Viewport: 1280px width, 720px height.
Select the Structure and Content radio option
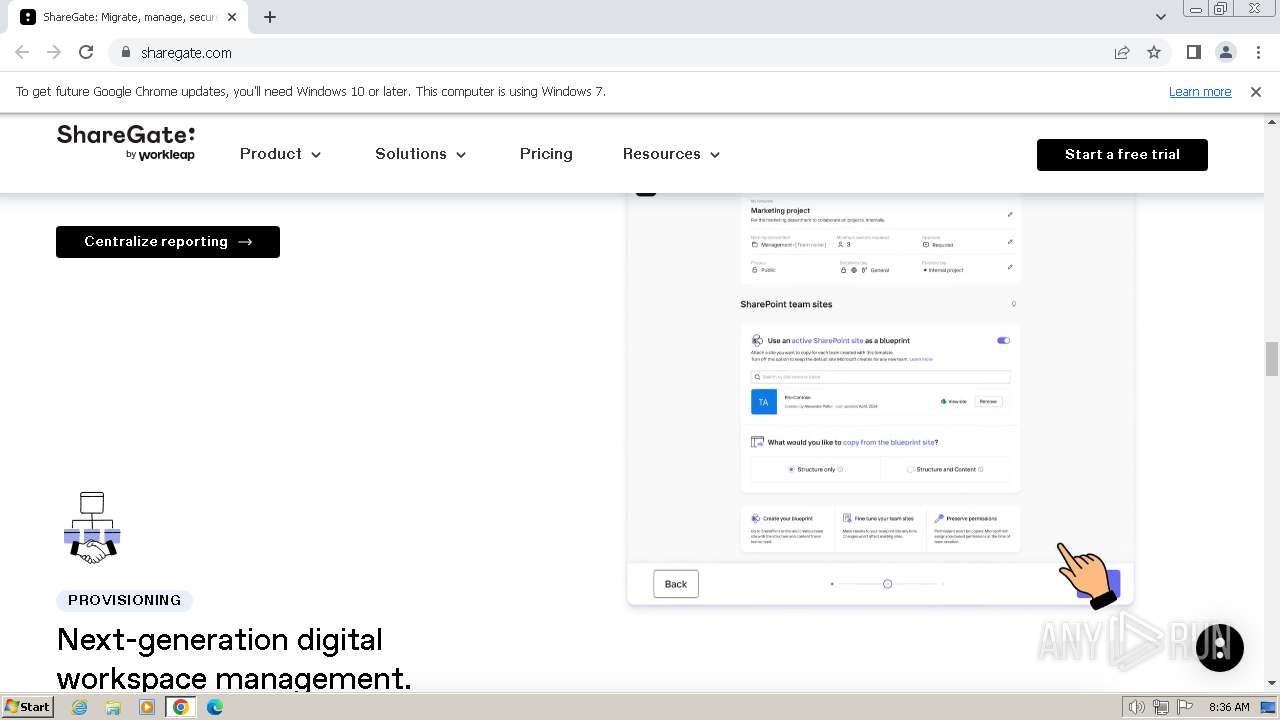910,469
